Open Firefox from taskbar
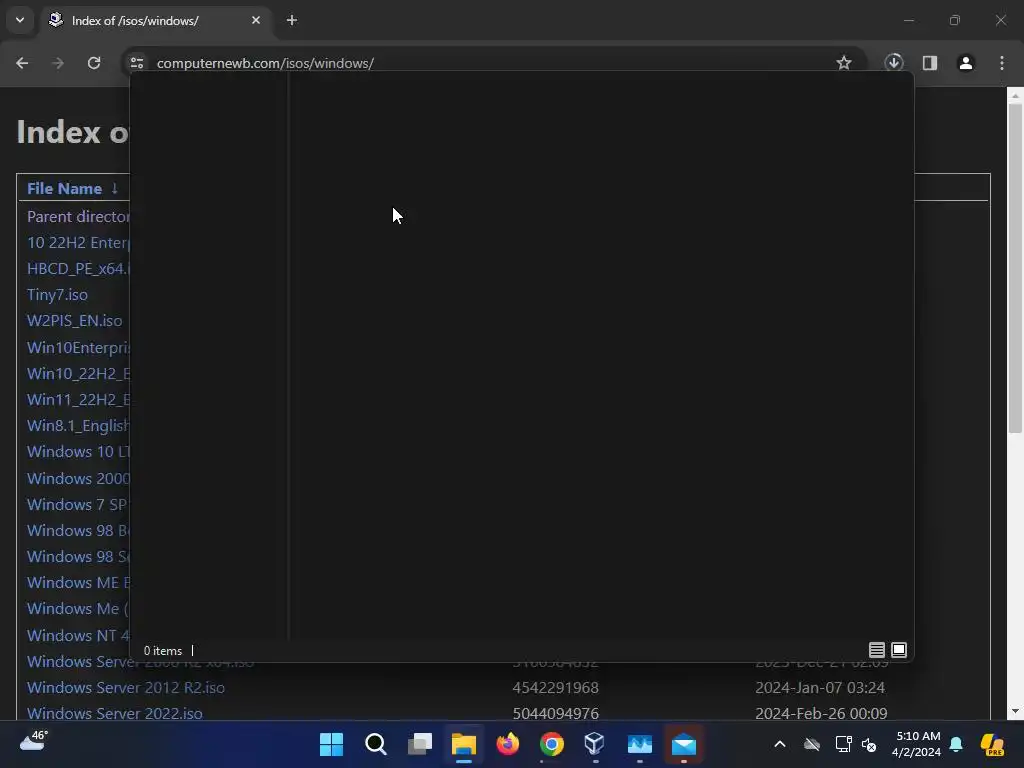This screenshot has width=1024, height=768. tap(507, 744)
